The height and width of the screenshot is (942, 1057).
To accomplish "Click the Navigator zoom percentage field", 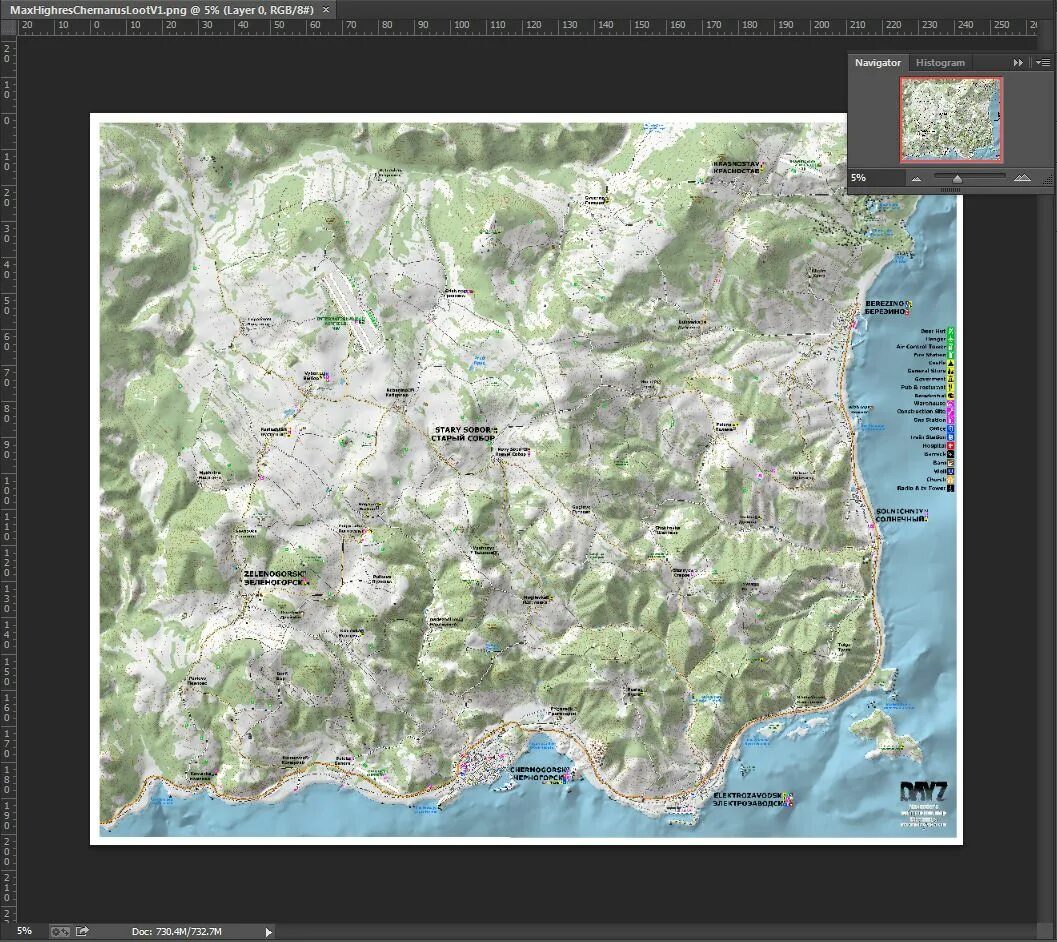I will tap(874, 178).
